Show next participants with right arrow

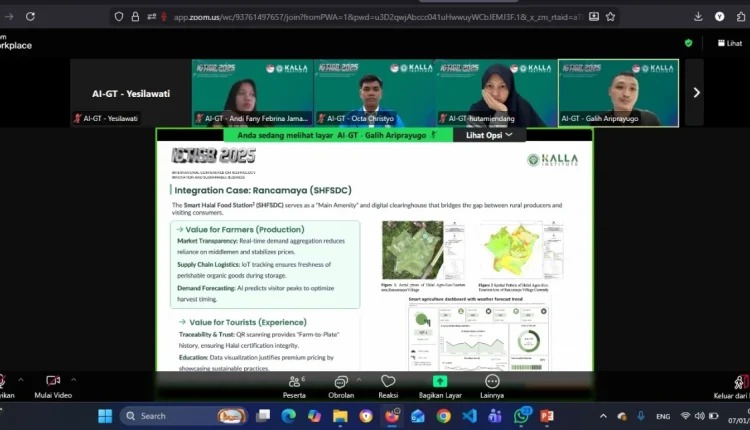[x=696, y=92]
